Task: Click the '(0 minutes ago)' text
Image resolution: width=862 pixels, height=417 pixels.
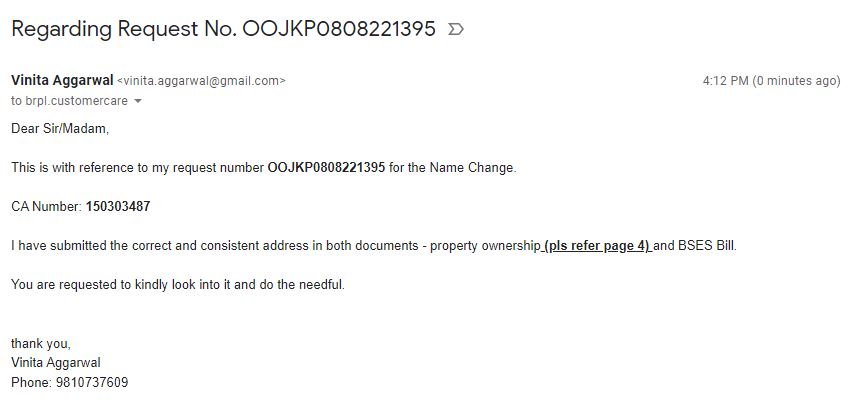Action: pos(797,81)
